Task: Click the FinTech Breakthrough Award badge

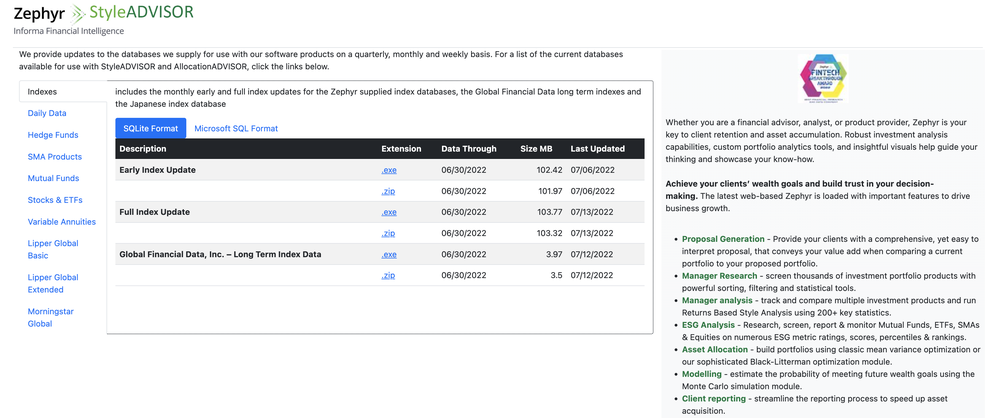Action: coord(822,78)
